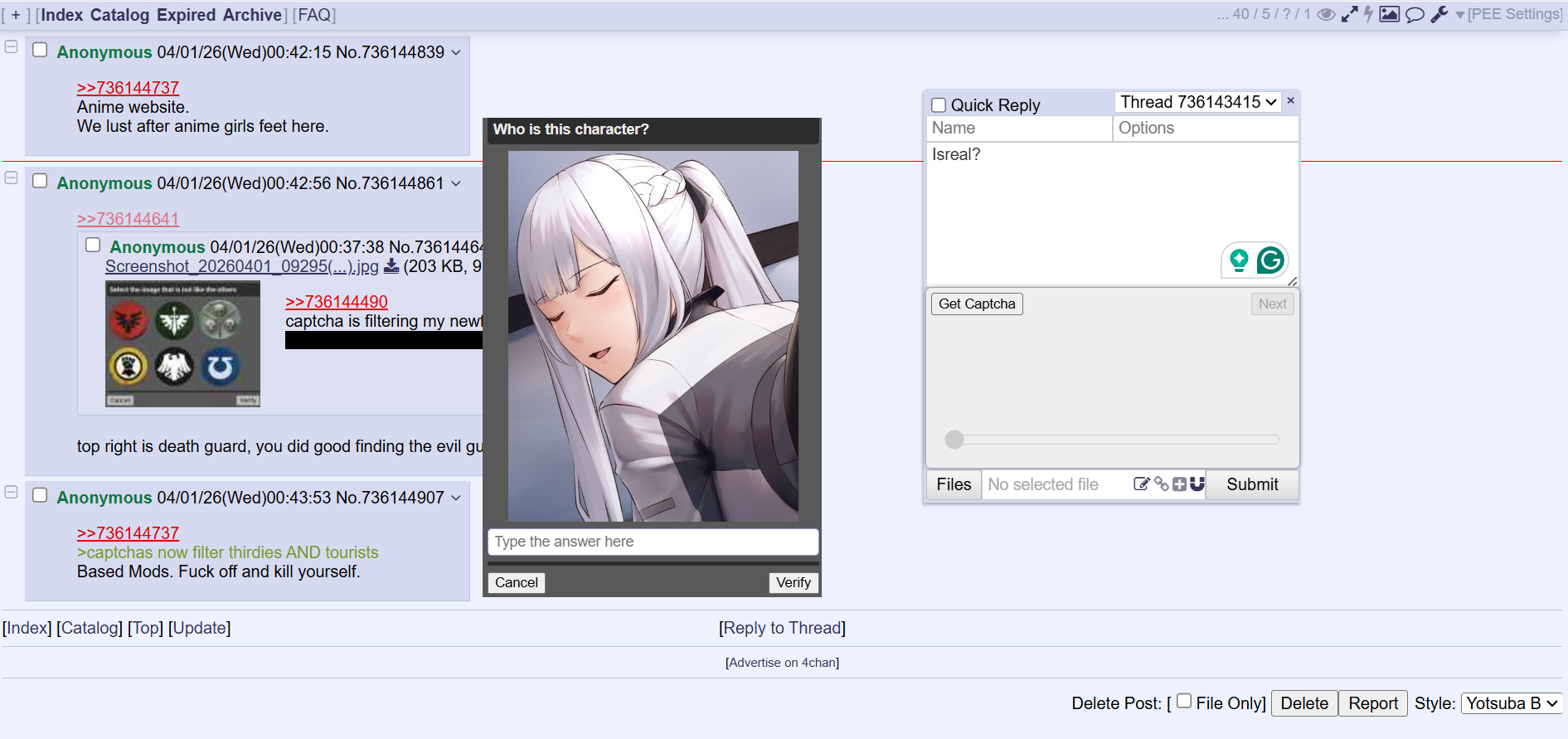This screenshot has height=739, width=1568.
Task: Click the anime character captcha image
Action: click(653, 336)
